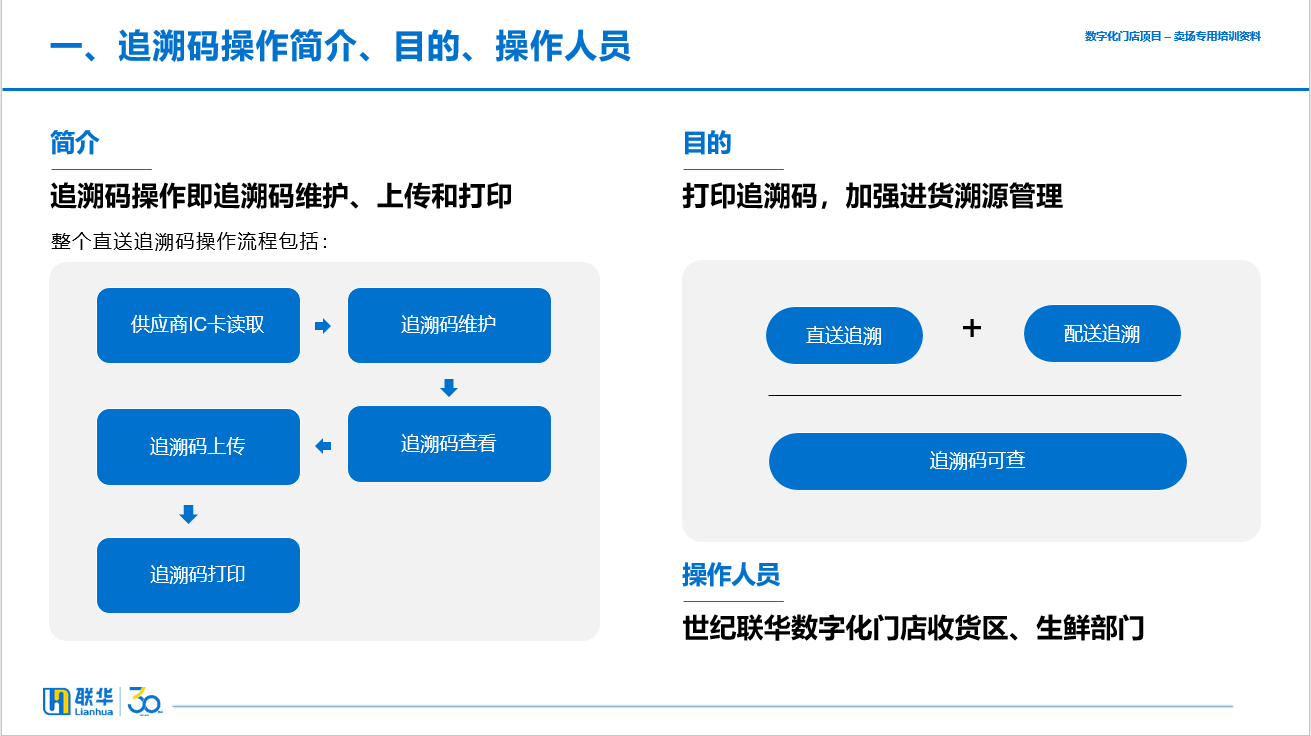Select the 操作人员 section heading
1311x736 pixels.
(x=731, y=575)
